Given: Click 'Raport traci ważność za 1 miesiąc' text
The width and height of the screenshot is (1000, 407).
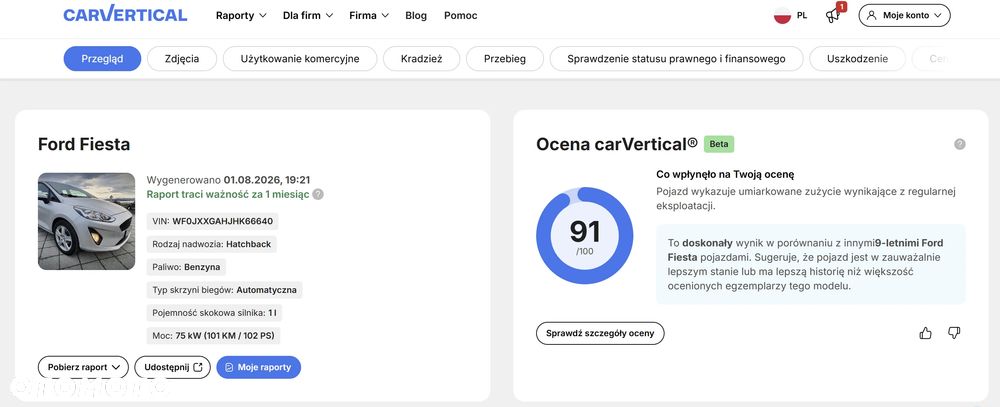Looking at the screenshot, I should click(228, 195).
